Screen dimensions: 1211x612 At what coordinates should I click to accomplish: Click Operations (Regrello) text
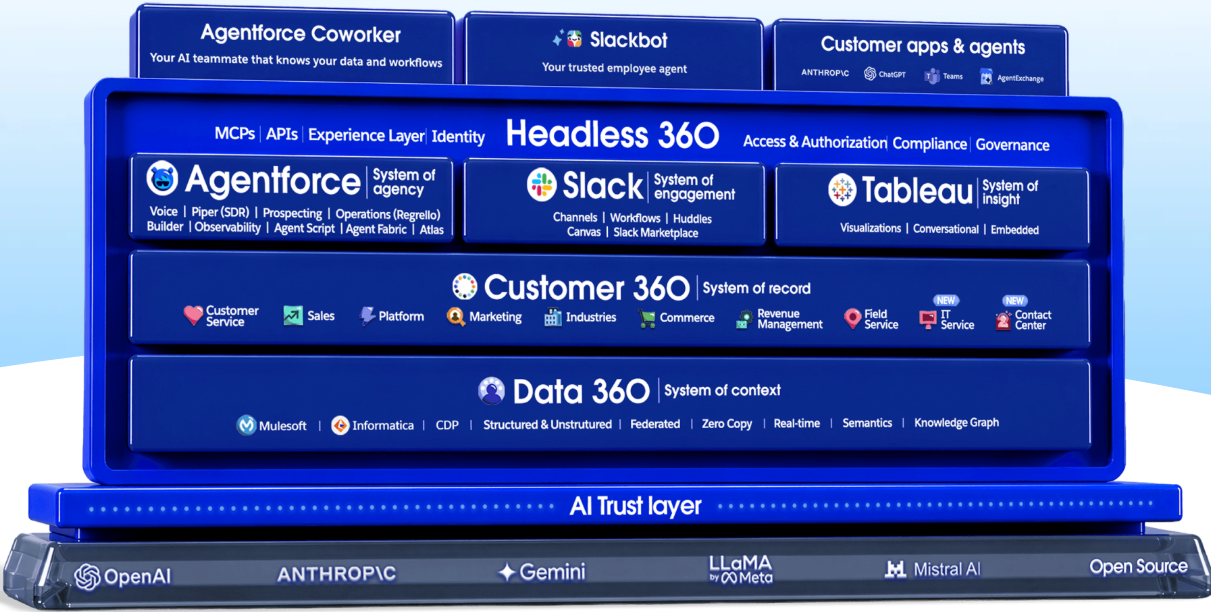(x=388, y=215)
